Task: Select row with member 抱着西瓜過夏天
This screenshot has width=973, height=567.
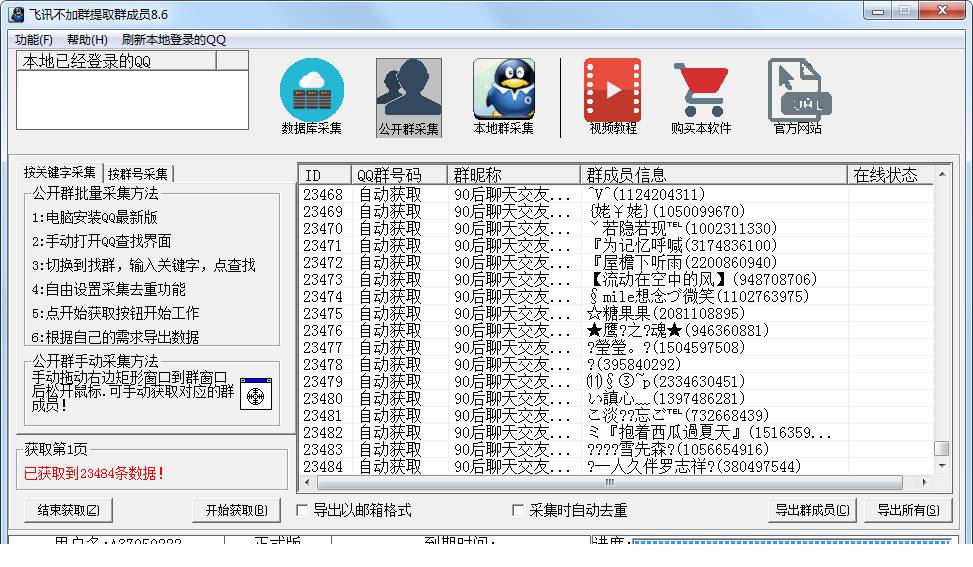Action: point(616,432)
